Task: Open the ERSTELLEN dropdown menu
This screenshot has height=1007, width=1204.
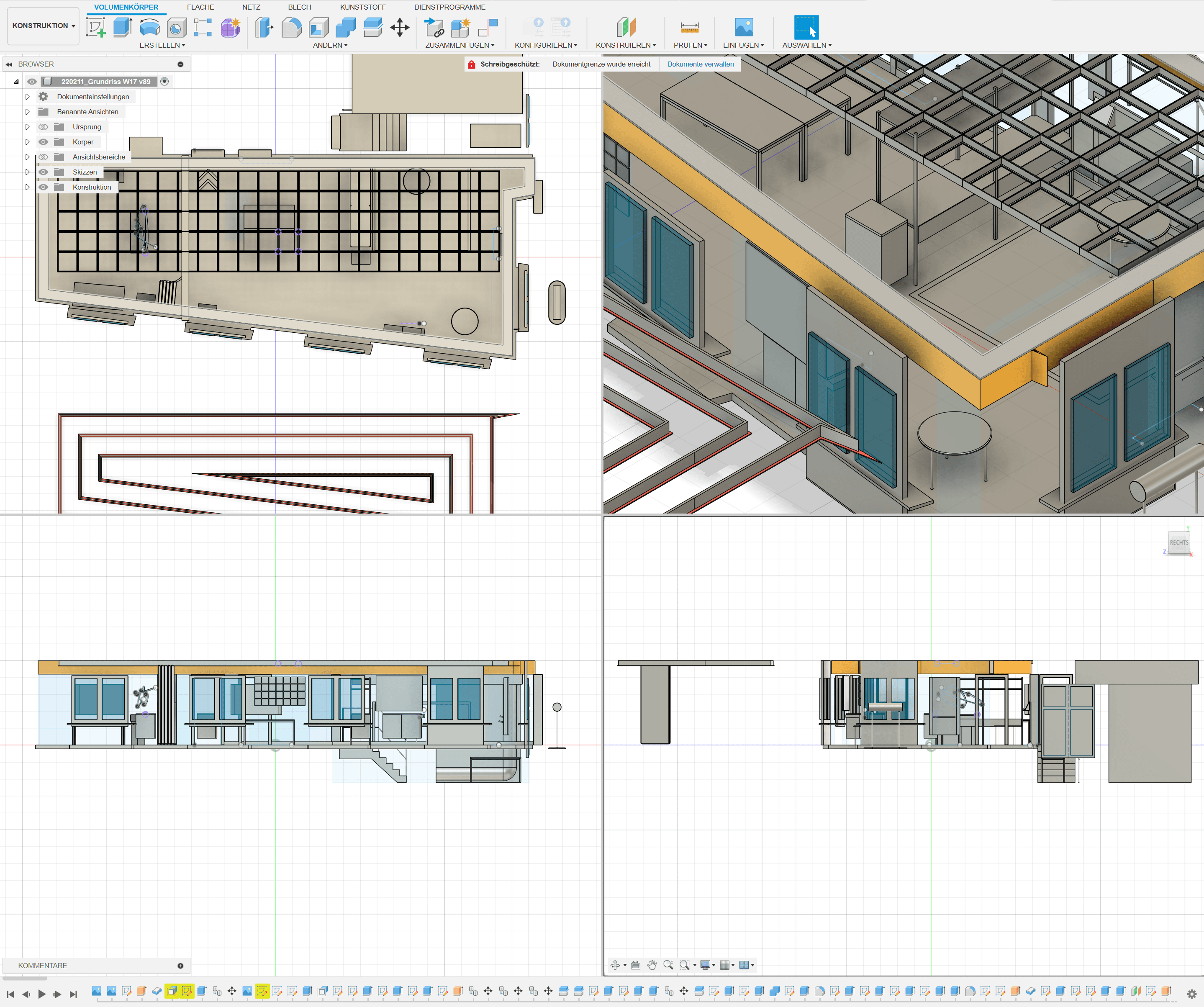Action: (x=162, y=45)
